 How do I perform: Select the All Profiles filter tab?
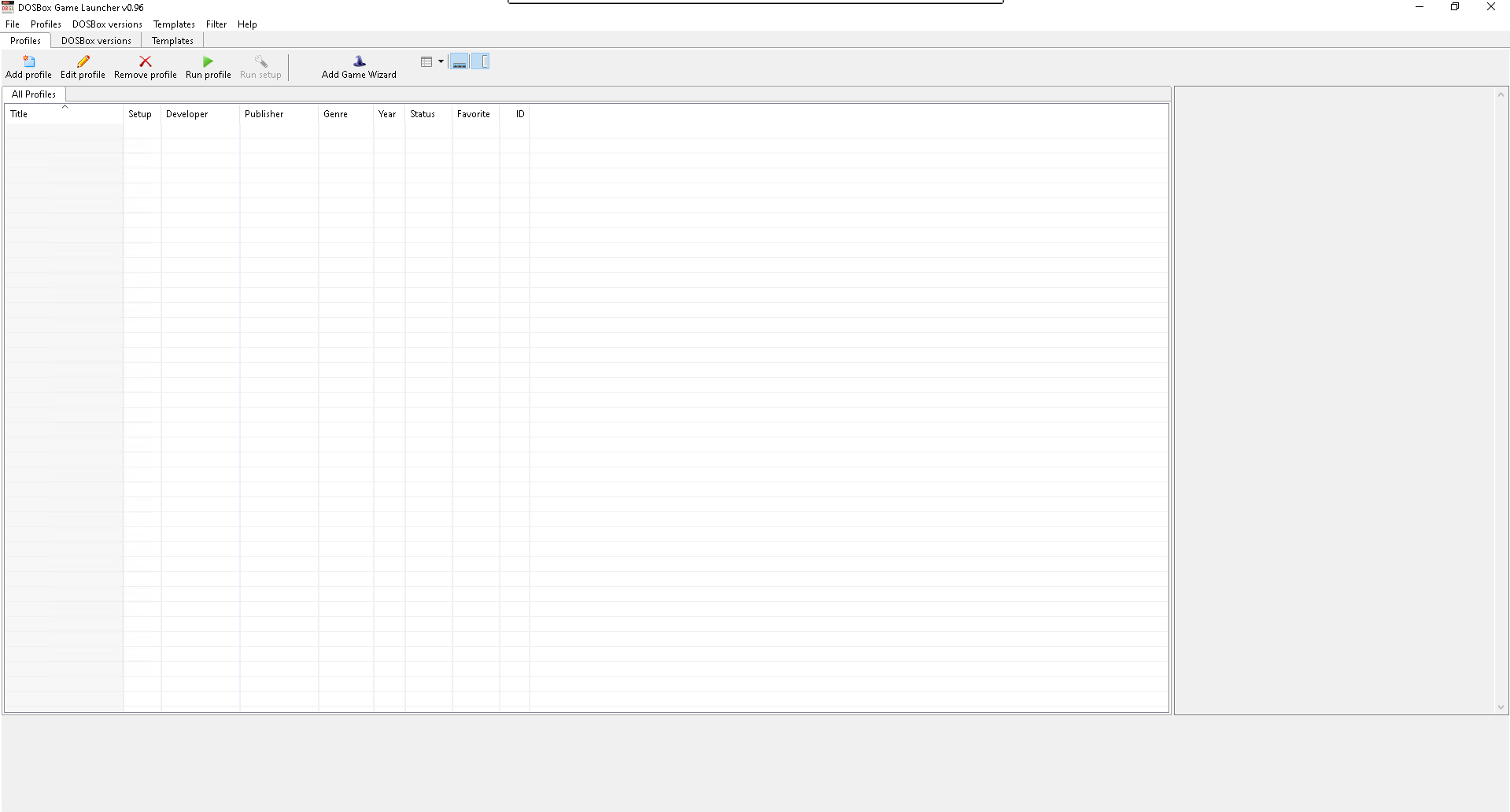pos(34,94)
